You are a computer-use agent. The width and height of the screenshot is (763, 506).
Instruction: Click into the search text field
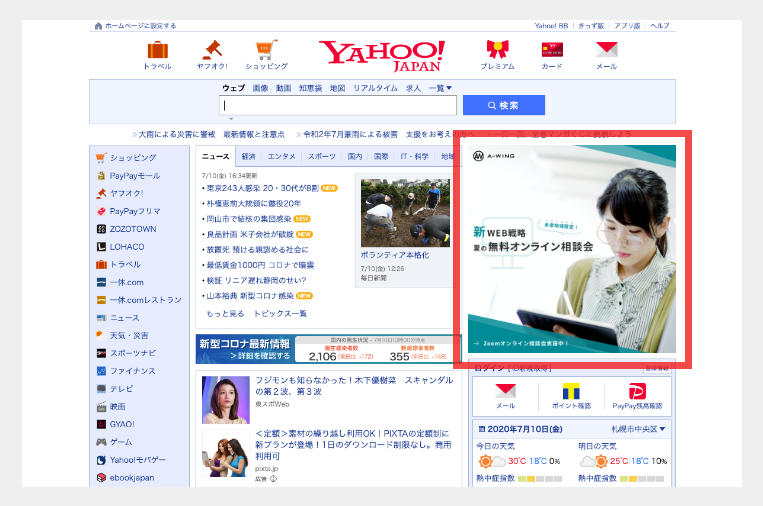(x=338, y=105)
